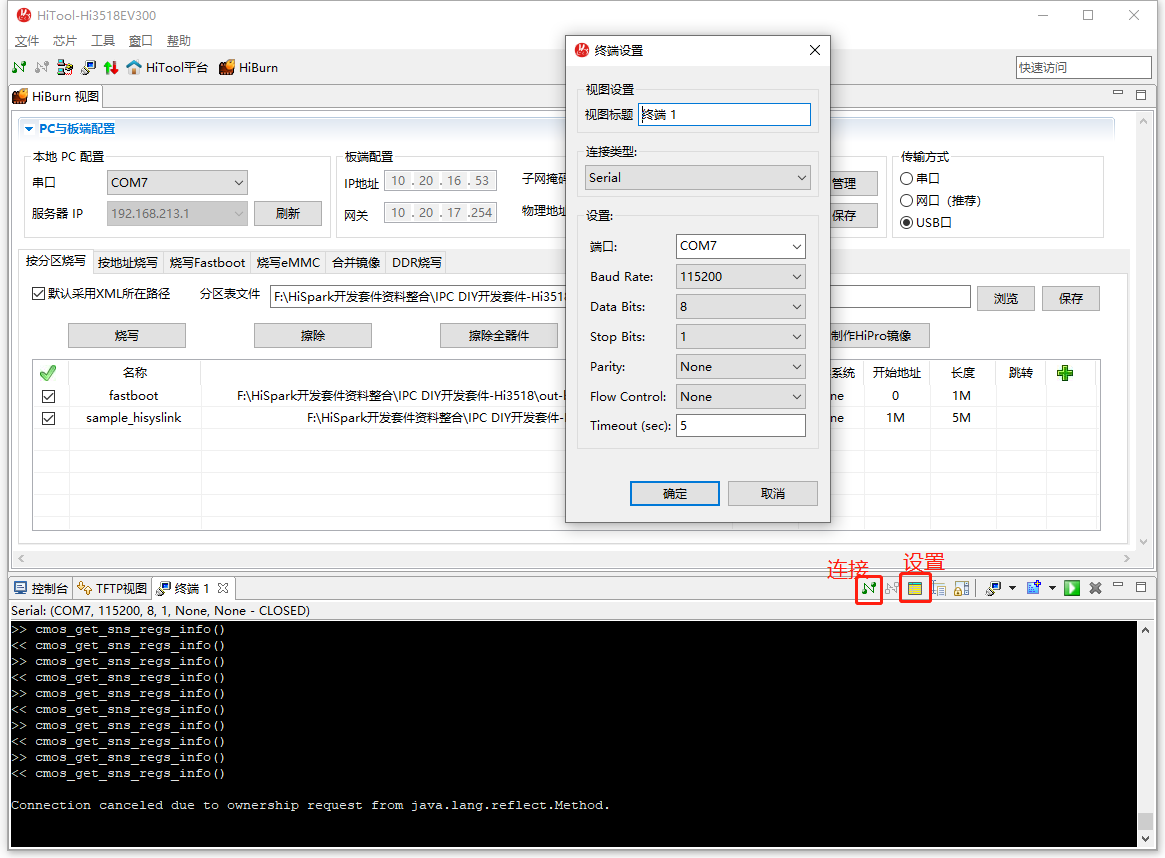Click the 浏览 button

click(x=1005, y=299)
